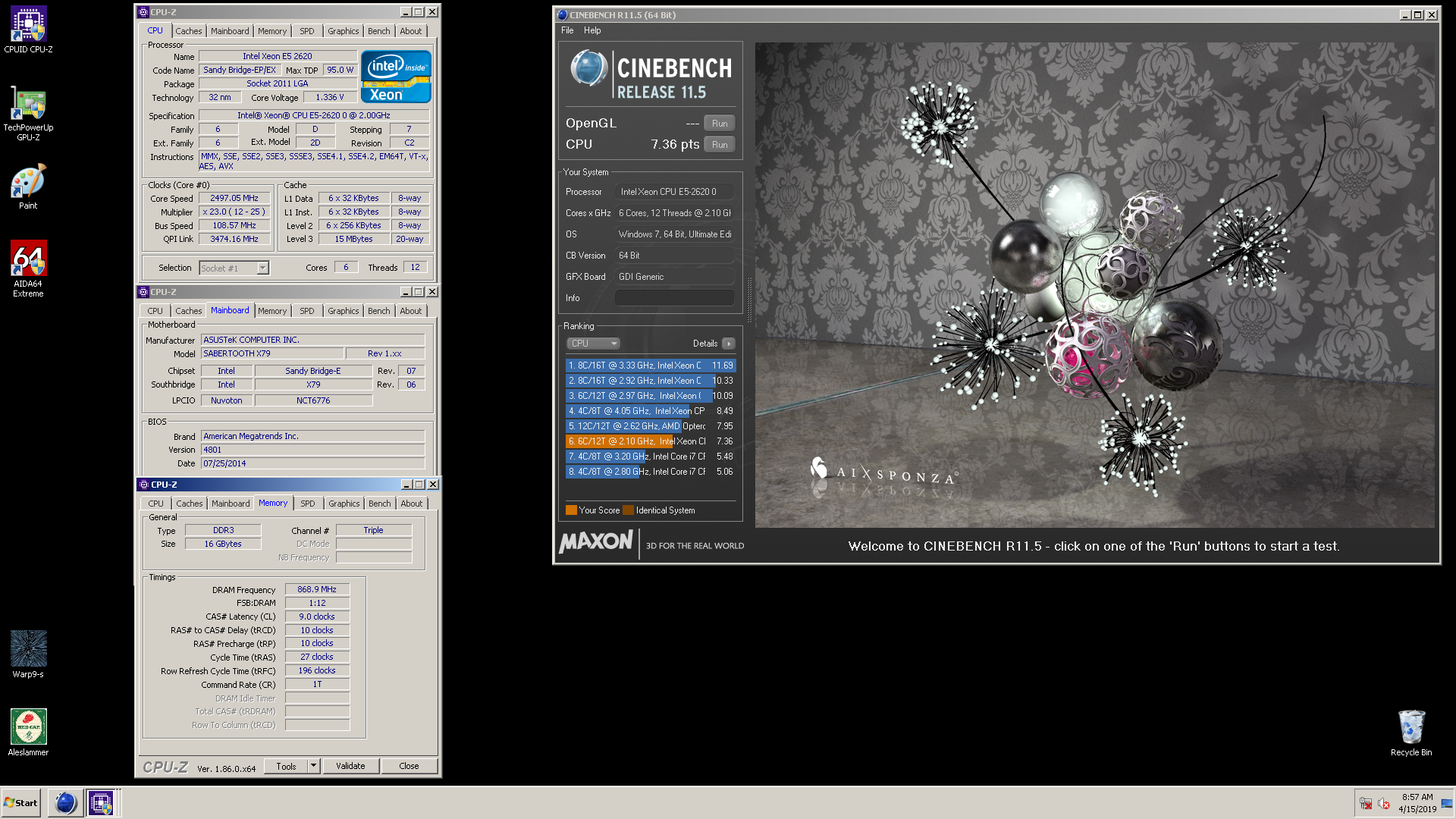The width and height of the screenshot is (1456, 819).
Task: Open CPUID CPU-Z desktop icon
Action: 28,30
